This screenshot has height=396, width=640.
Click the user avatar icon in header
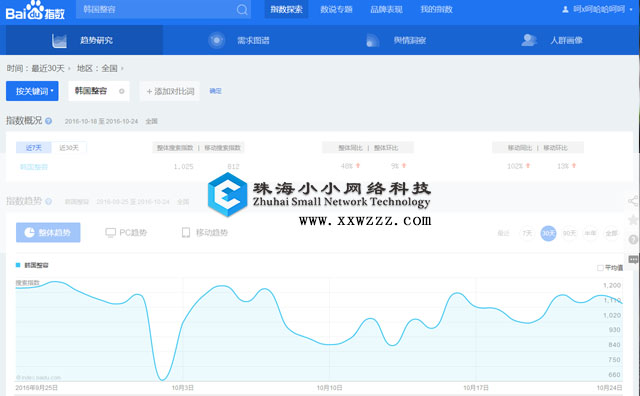click(x=565, y=9)
